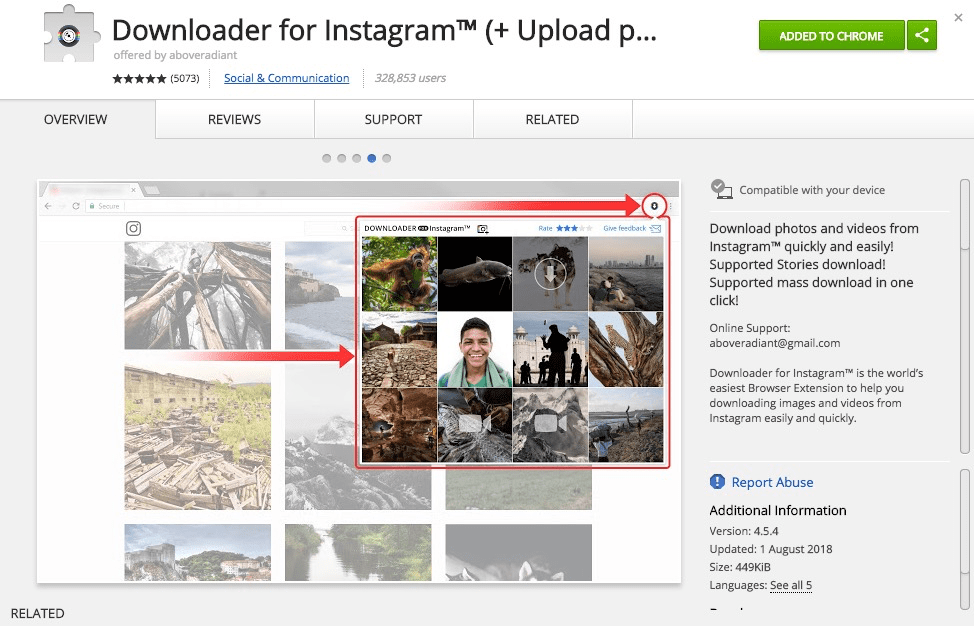Click the RELATED heading below the screenshot
The width and height of the screenshot is (974, 626).
pyautogui.click(x=37, y=614)
